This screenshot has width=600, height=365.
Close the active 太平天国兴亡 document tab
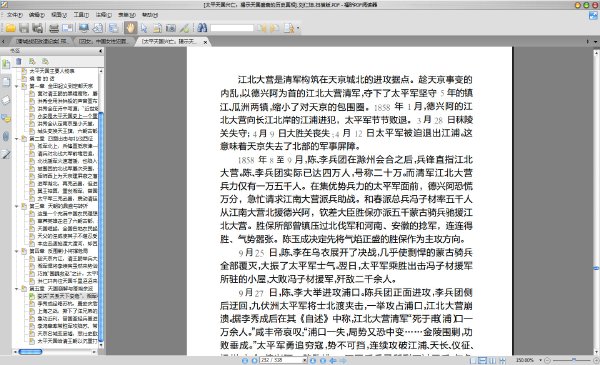point(205,42)
